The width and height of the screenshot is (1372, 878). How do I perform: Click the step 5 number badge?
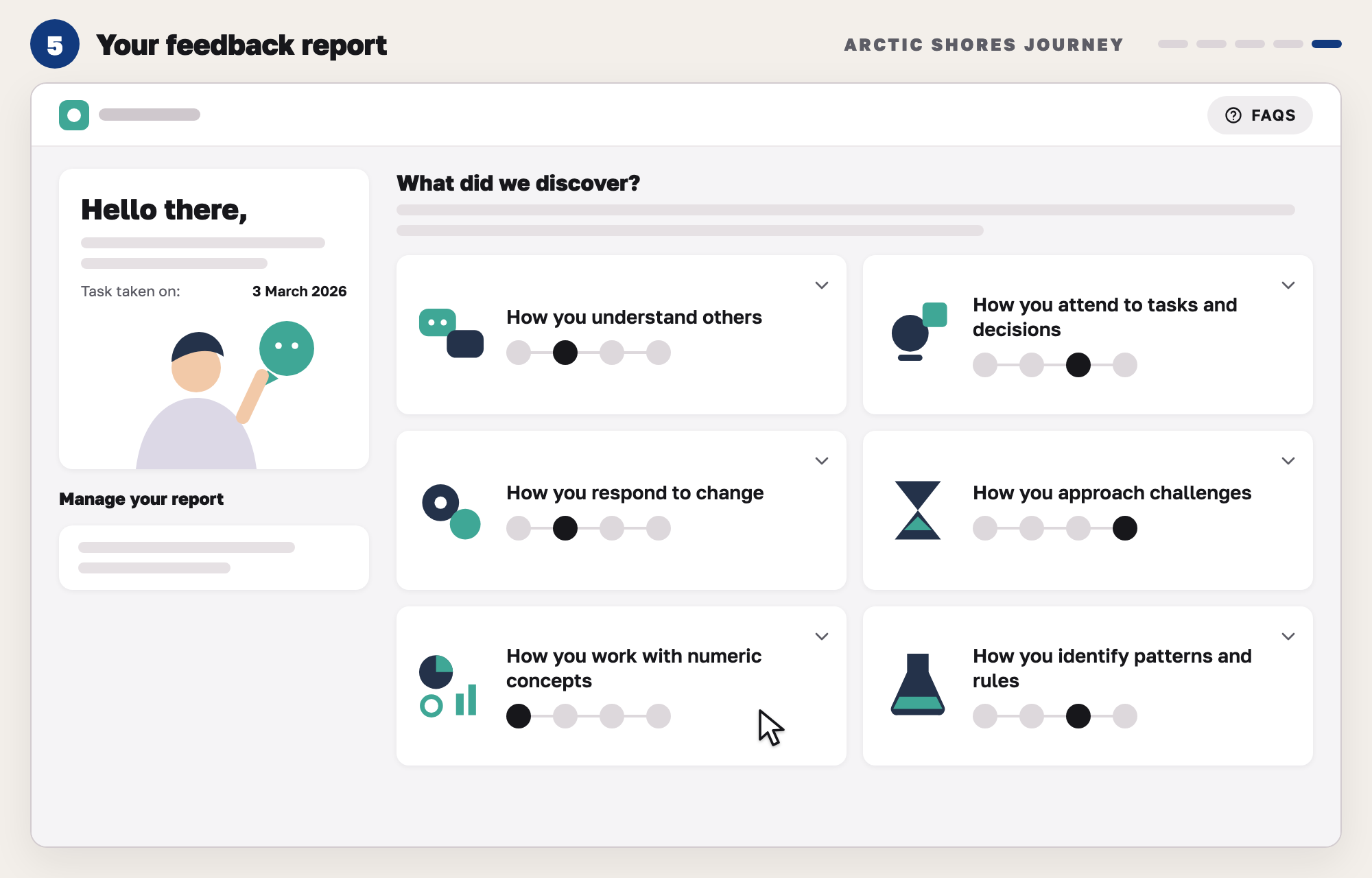(x=55, y=45)
